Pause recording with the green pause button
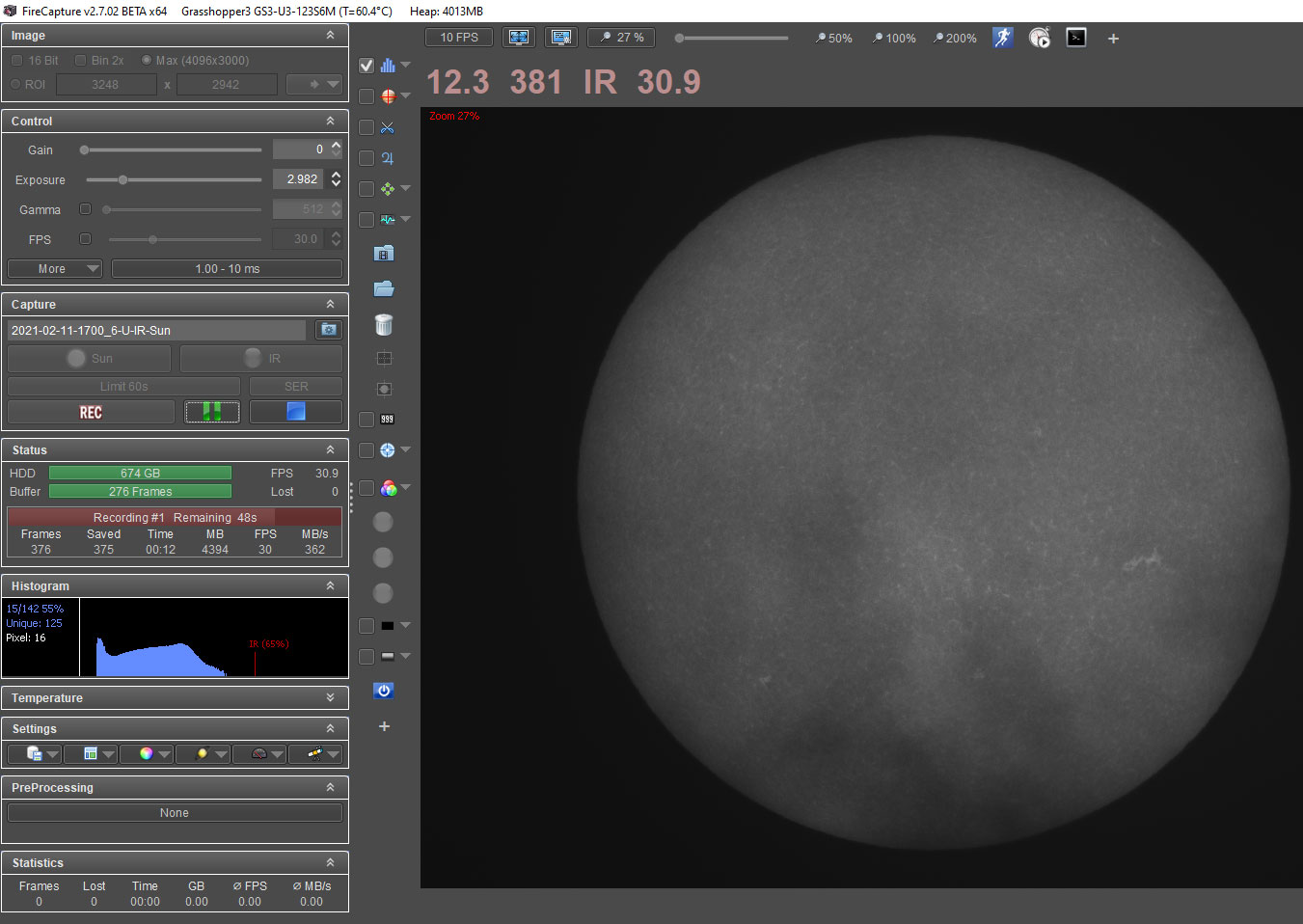The image size is (1303, 924). point(212,413)
